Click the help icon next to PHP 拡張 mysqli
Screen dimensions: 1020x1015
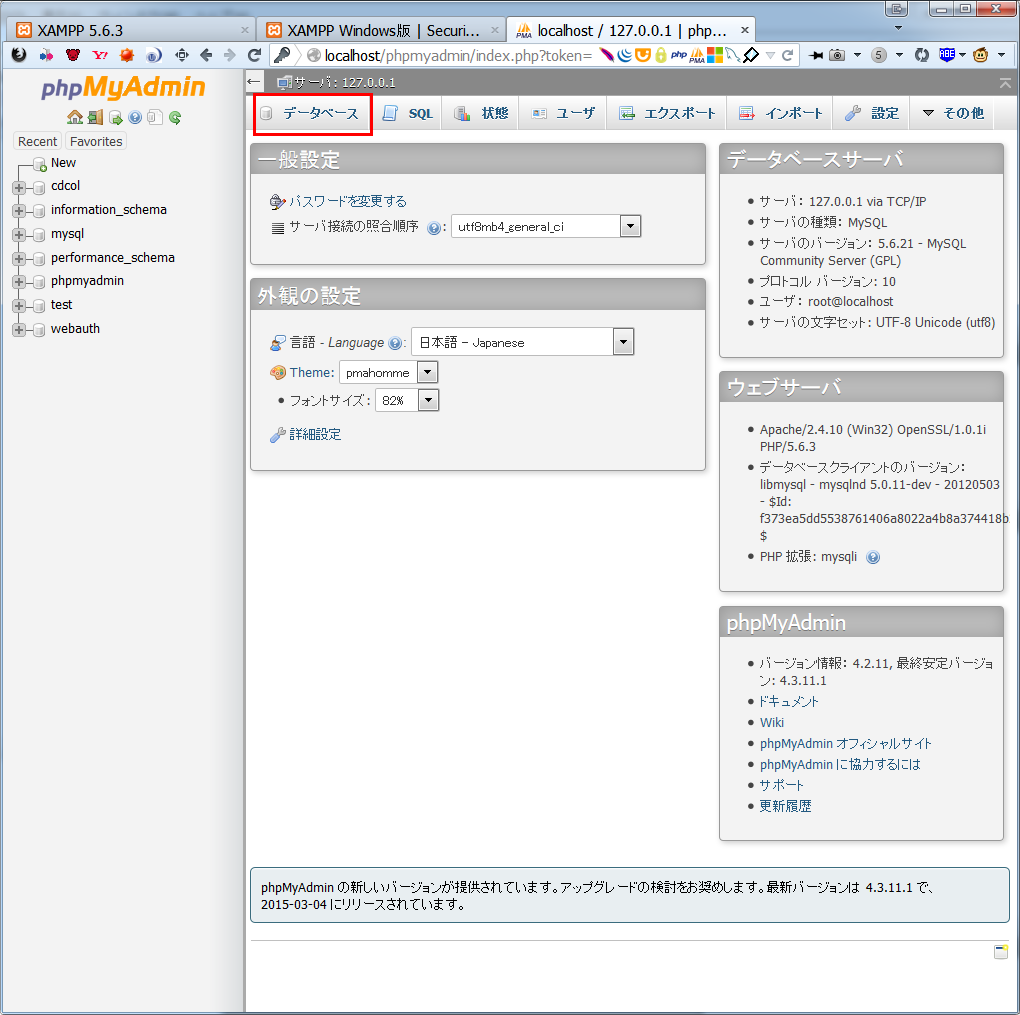click(x=873, y=557)
